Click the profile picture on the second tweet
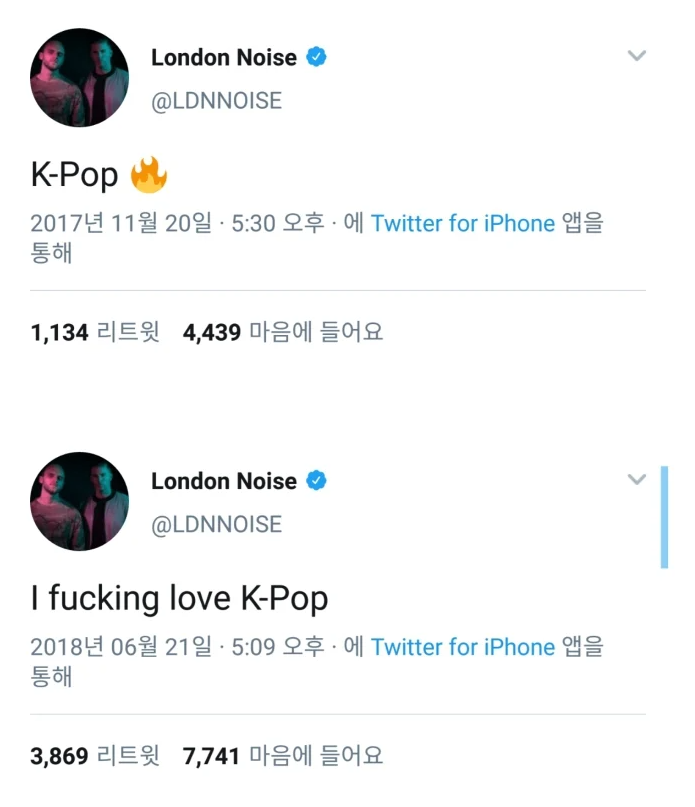Screen dimensions: 695x807 (x=79, y=501)
